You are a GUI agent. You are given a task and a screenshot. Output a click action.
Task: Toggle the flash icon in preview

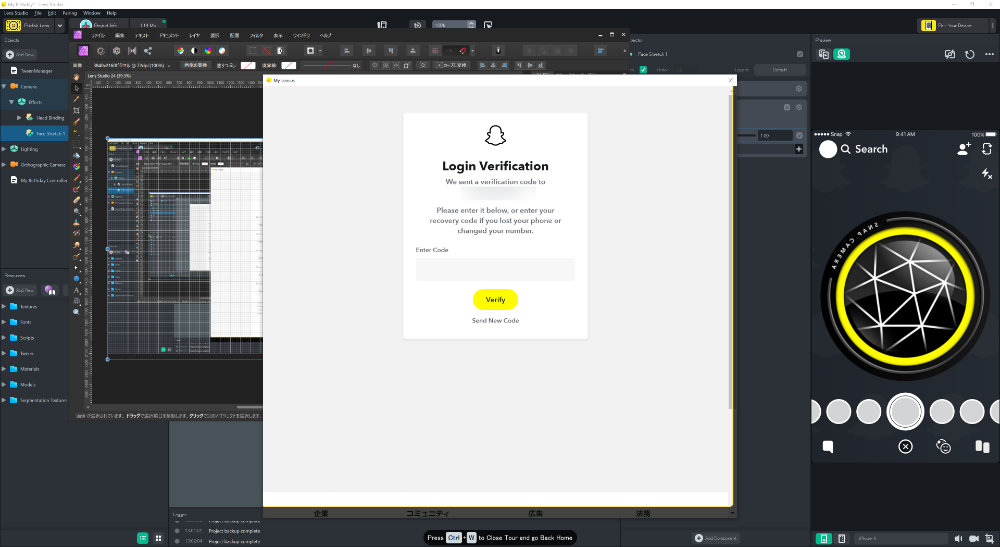coord(987,173)
